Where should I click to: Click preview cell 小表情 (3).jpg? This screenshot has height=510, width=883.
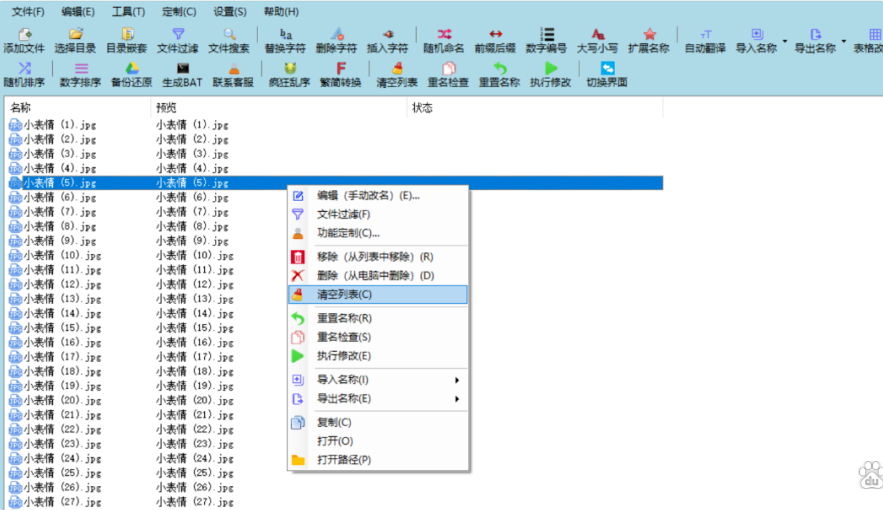coord(192,154)
